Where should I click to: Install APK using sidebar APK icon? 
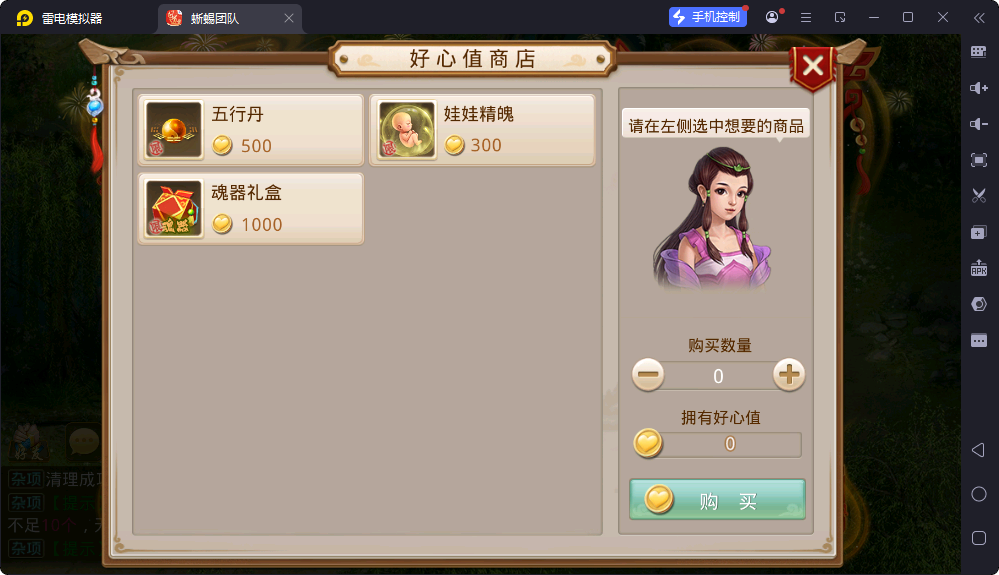pos(979,268)
